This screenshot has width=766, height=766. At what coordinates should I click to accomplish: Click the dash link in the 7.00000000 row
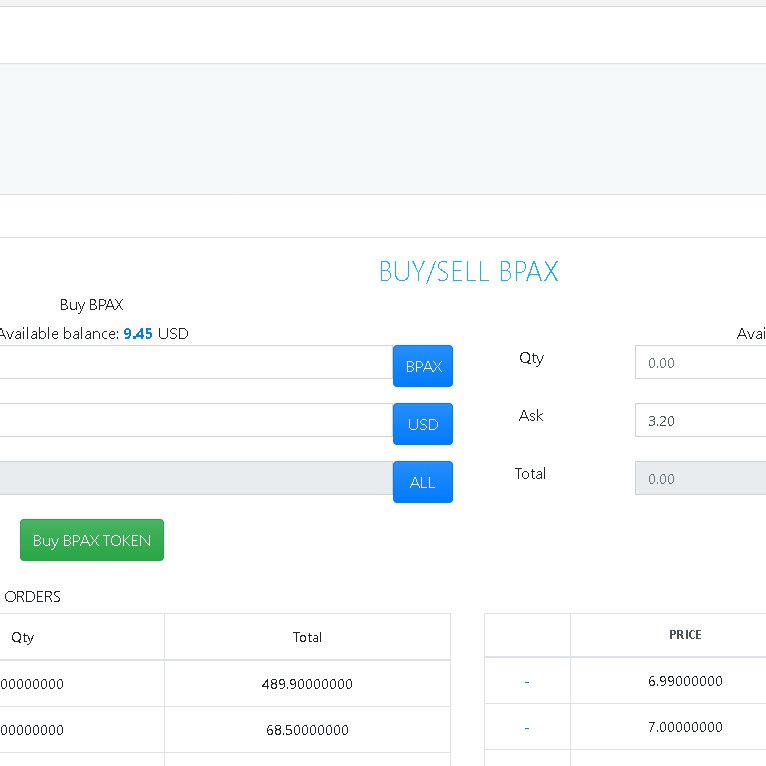click(x=527, y=728)
